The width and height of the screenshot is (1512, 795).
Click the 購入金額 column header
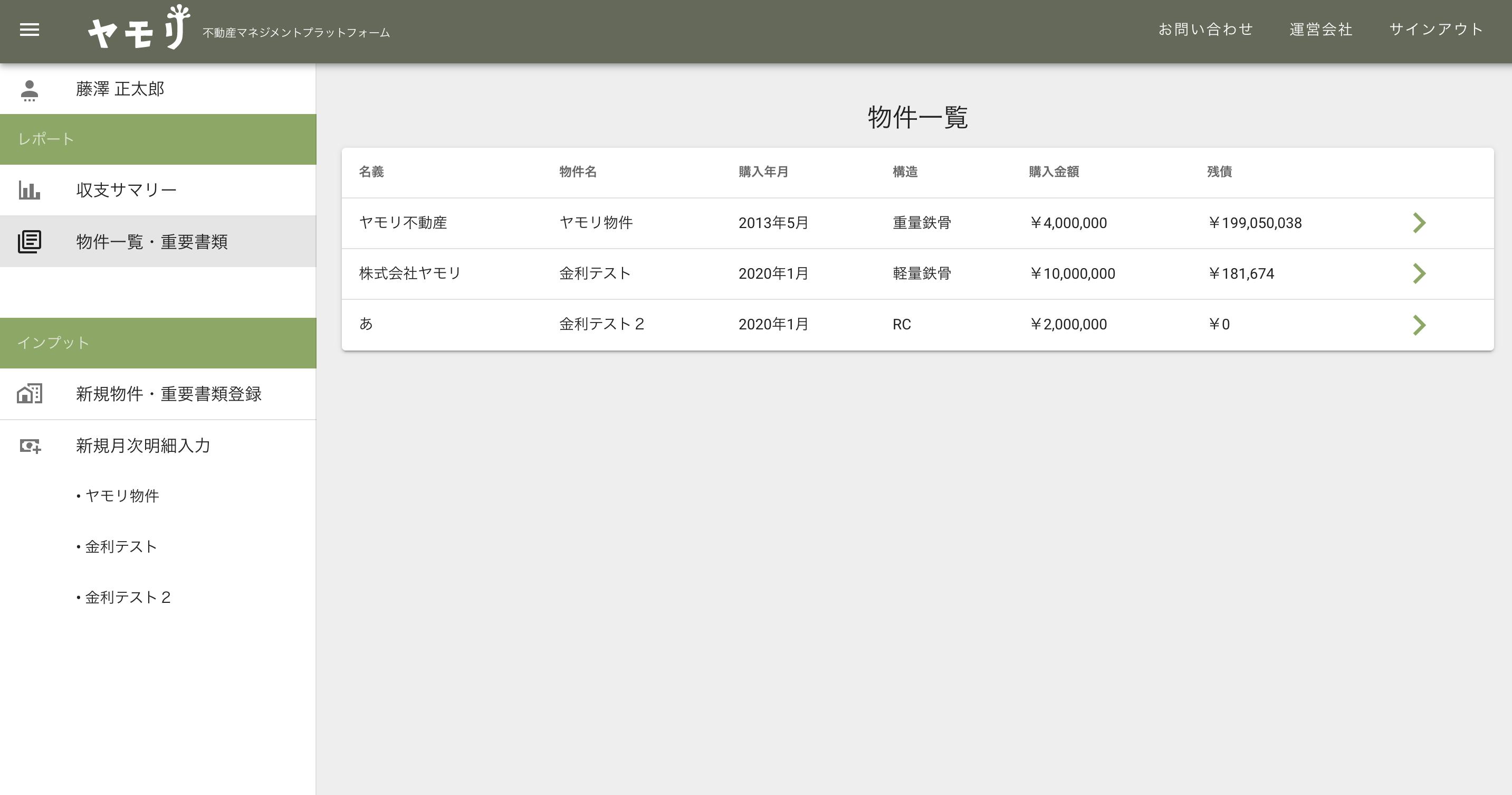(1054, 172)
